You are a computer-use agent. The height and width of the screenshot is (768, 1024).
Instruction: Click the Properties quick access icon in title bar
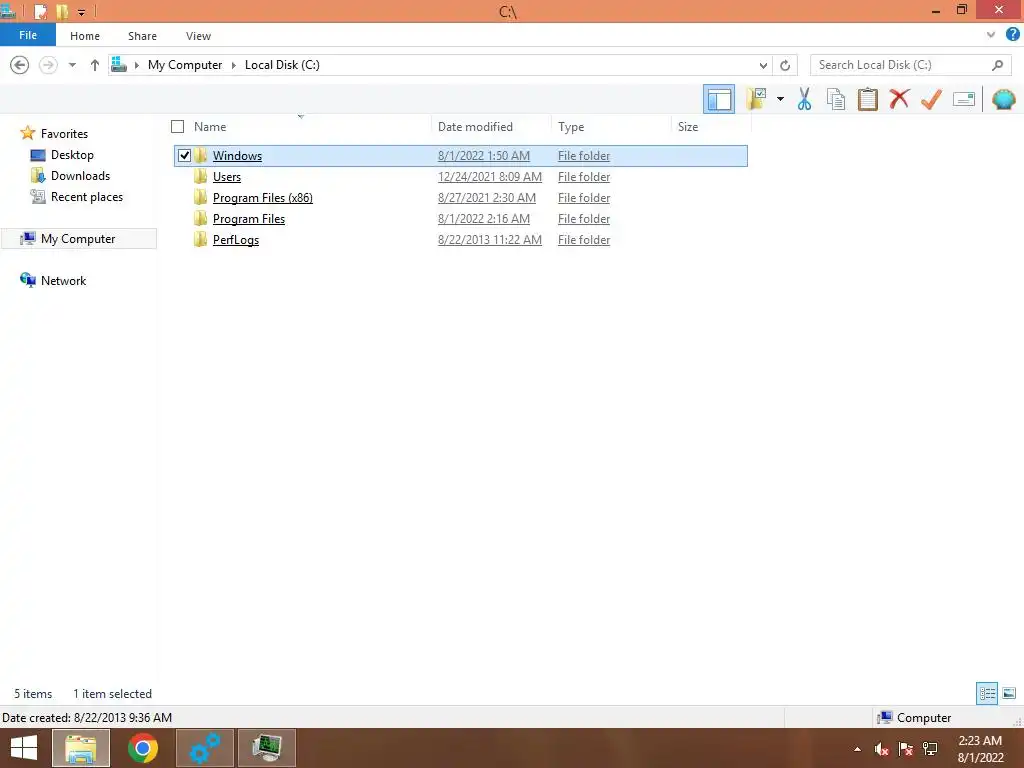coord(40,11)
